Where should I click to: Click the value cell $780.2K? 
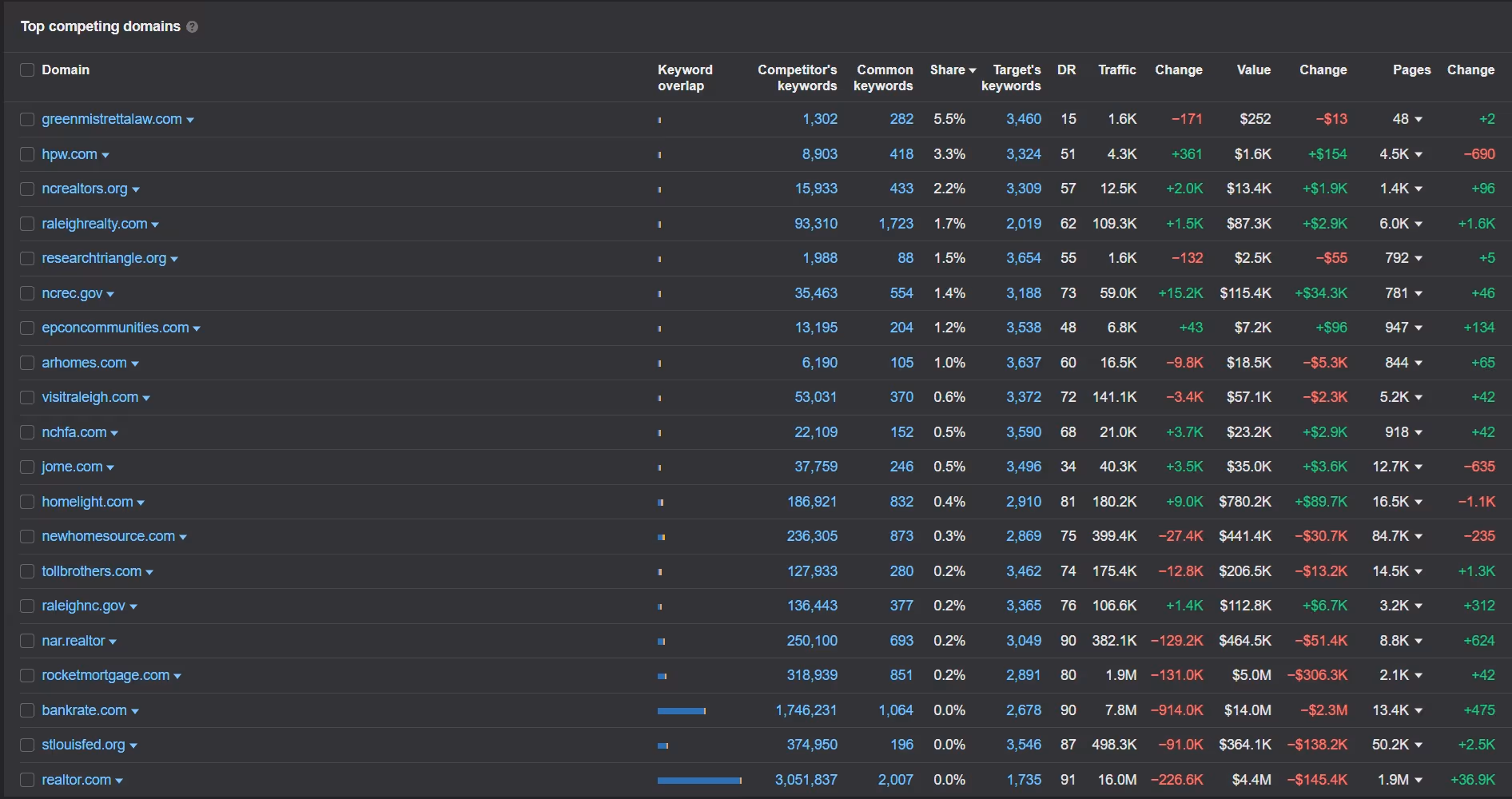1245,502
